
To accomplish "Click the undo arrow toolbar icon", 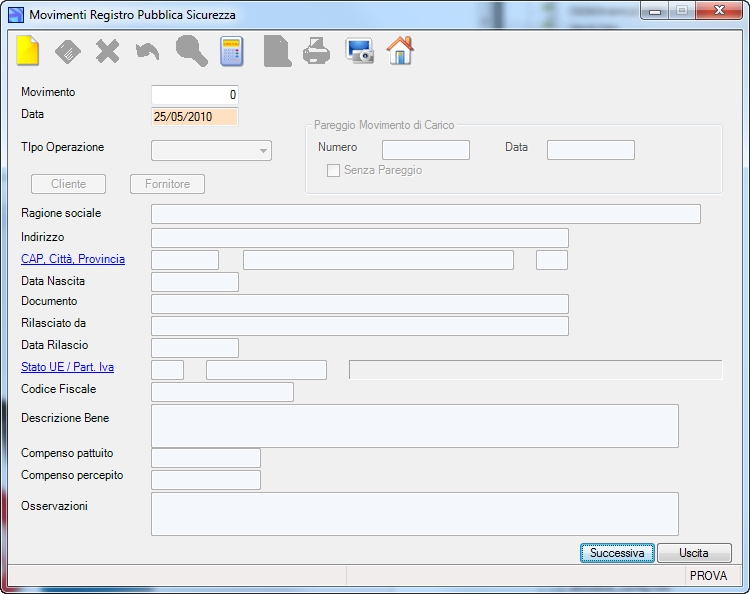I will [147, 51].
